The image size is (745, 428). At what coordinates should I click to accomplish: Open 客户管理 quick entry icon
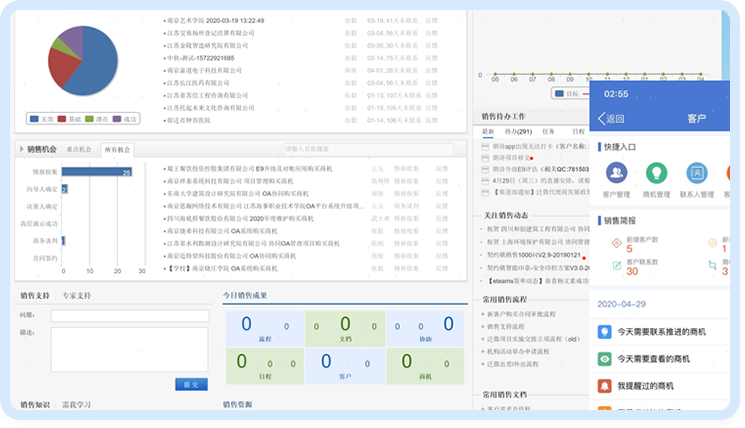pos(616,172)
